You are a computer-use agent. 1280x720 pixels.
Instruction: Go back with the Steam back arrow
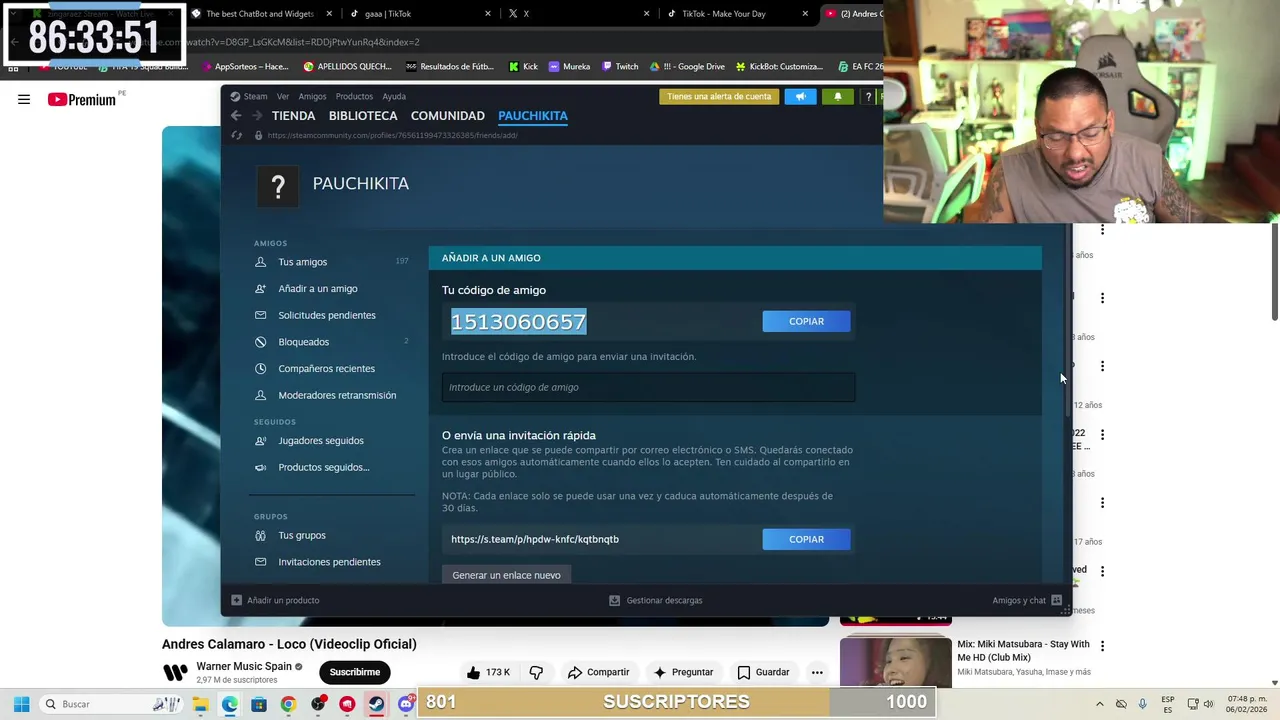pyautogui.click(x=236, y=116)
